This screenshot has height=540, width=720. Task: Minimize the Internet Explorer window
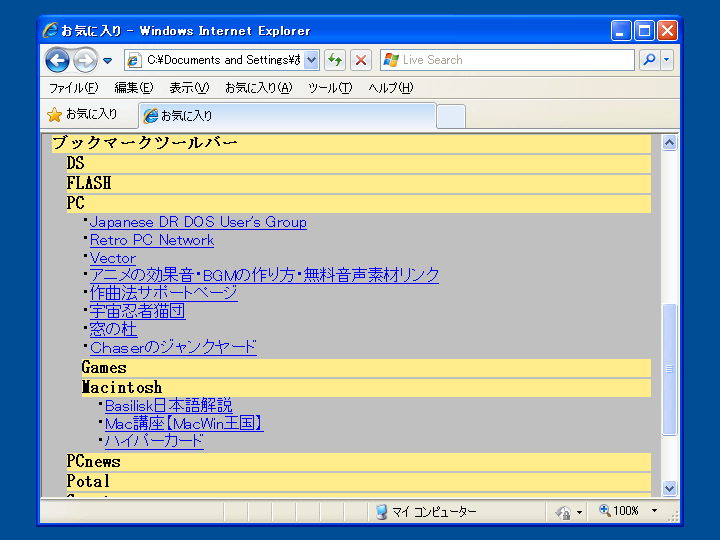[x=621, y=31]
